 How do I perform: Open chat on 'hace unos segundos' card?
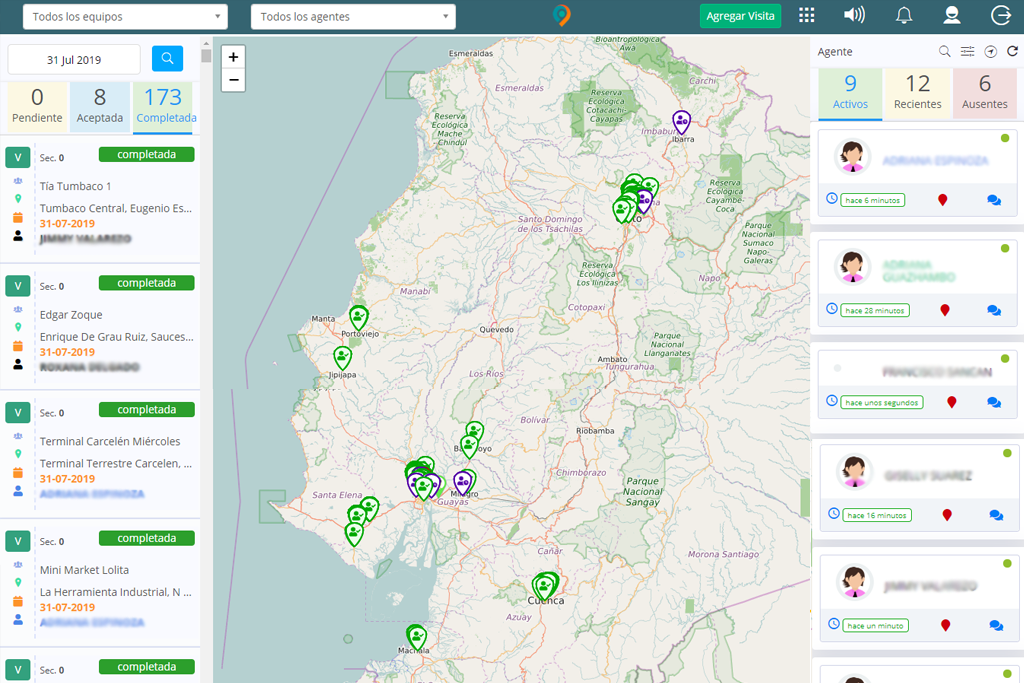pyautogui.click(x=994, y=403)
